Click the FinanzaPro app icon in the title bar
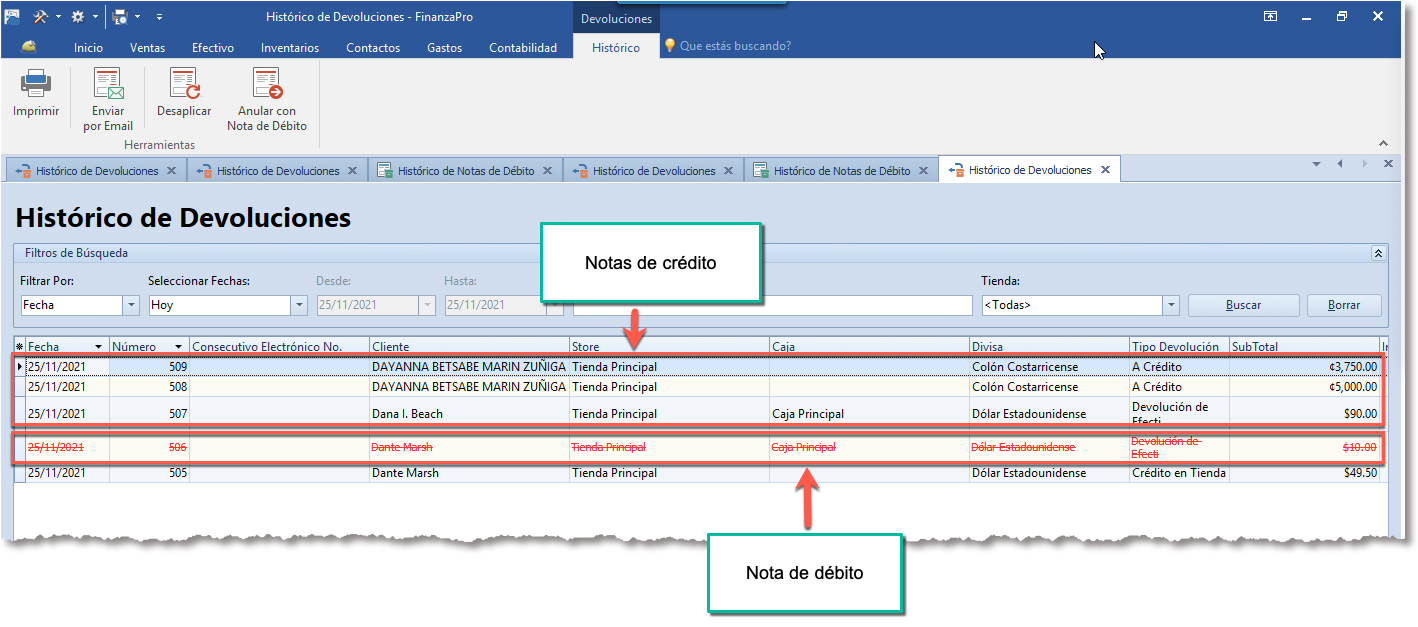This screenshot has height=627, width=1418. coord(13,16)
